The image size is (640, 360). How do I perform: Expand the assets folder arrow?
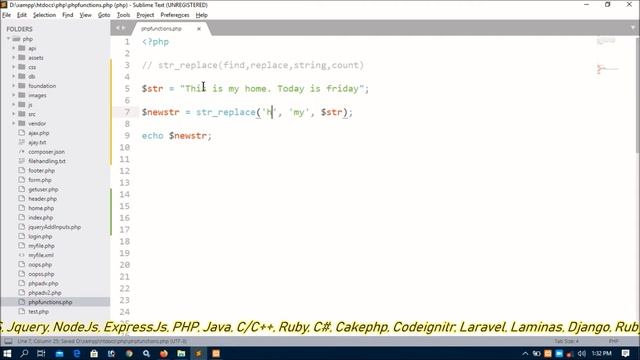13,58
